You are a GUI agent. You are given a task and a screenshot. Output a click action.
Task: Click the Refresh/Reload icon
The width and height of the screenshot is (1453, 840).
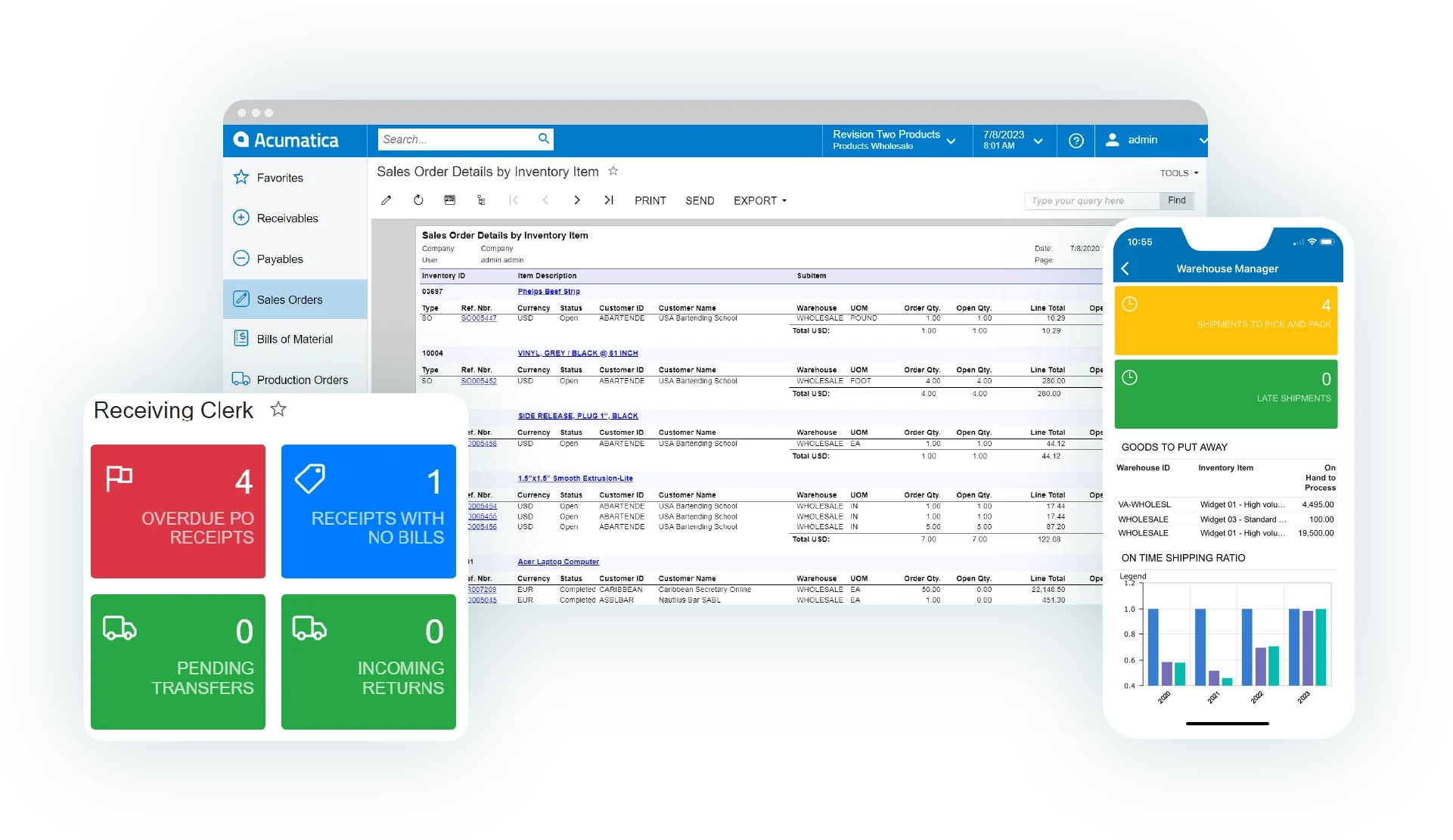(418, 200)
